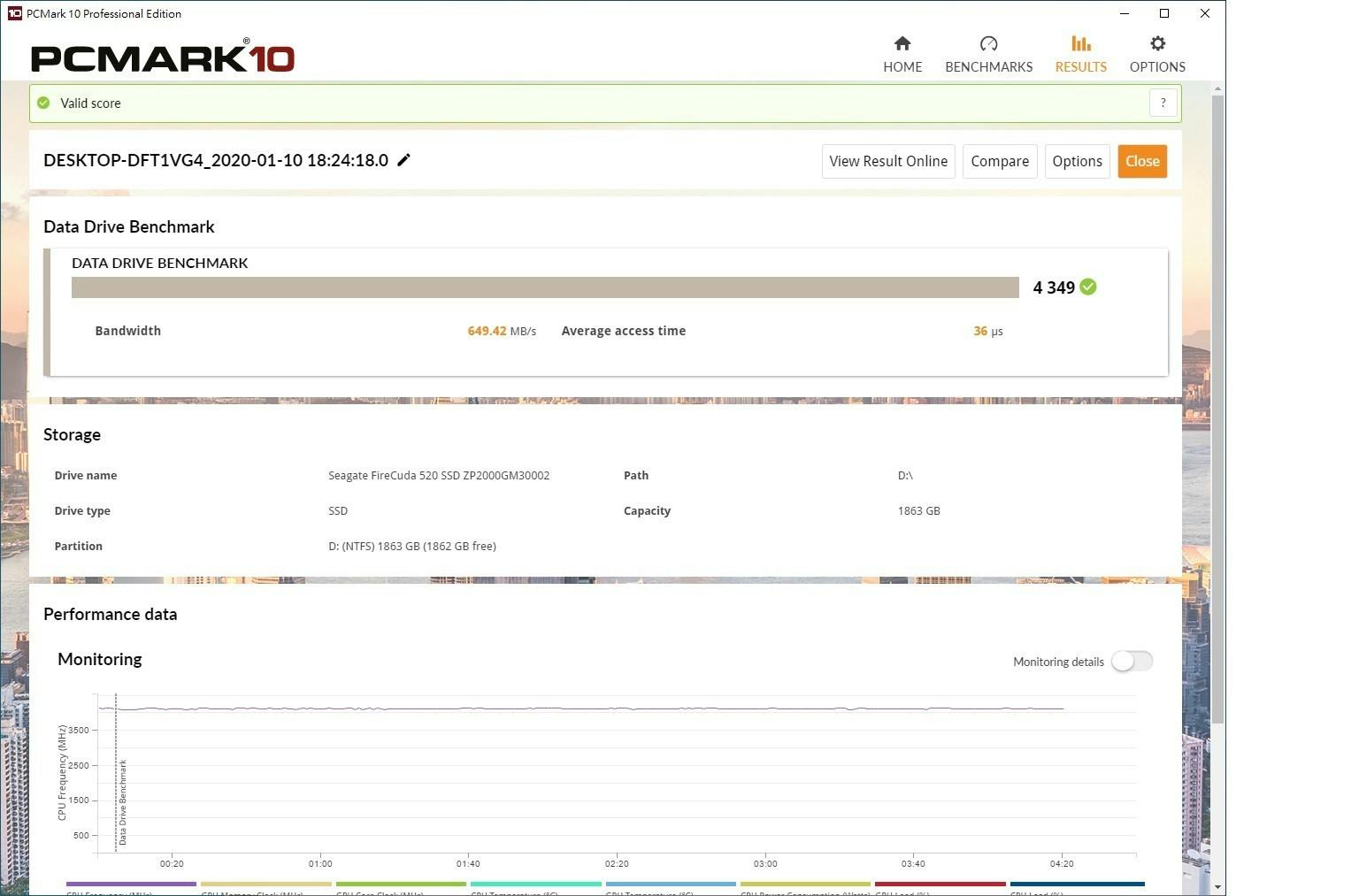This screenshot has height=896, width=1359.
Task: Select the OPTIONS menu label
Action: coord(1157,67)
